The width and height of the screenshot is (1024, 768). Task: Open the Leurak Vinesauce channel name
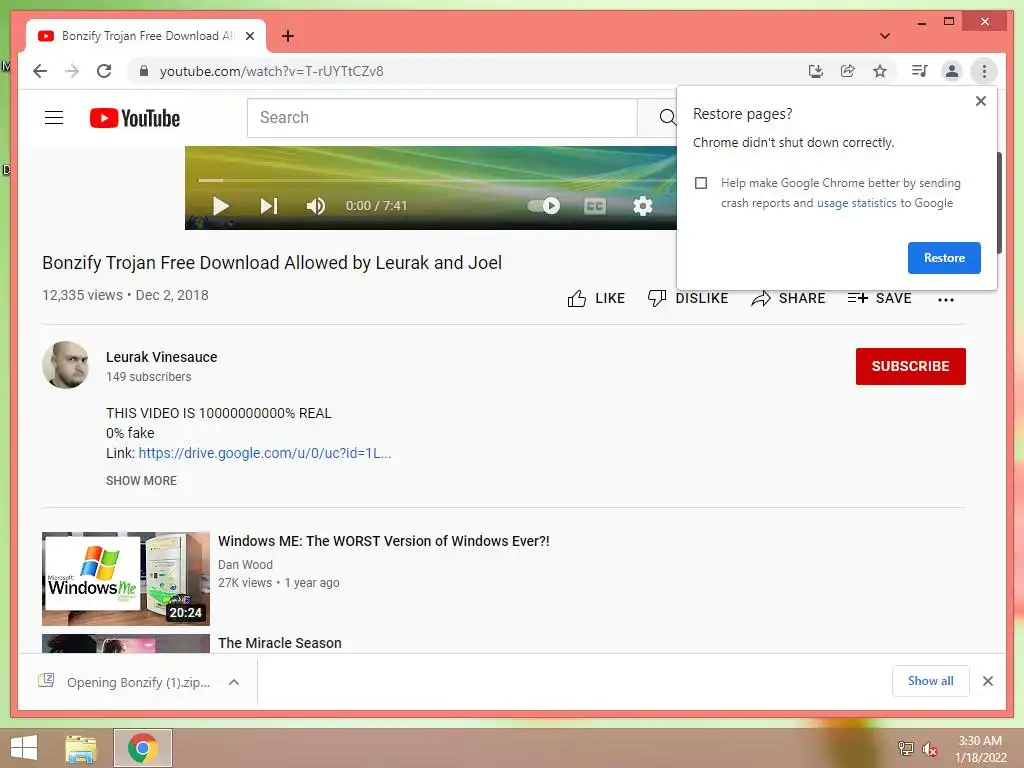click(x=161, y=357)
